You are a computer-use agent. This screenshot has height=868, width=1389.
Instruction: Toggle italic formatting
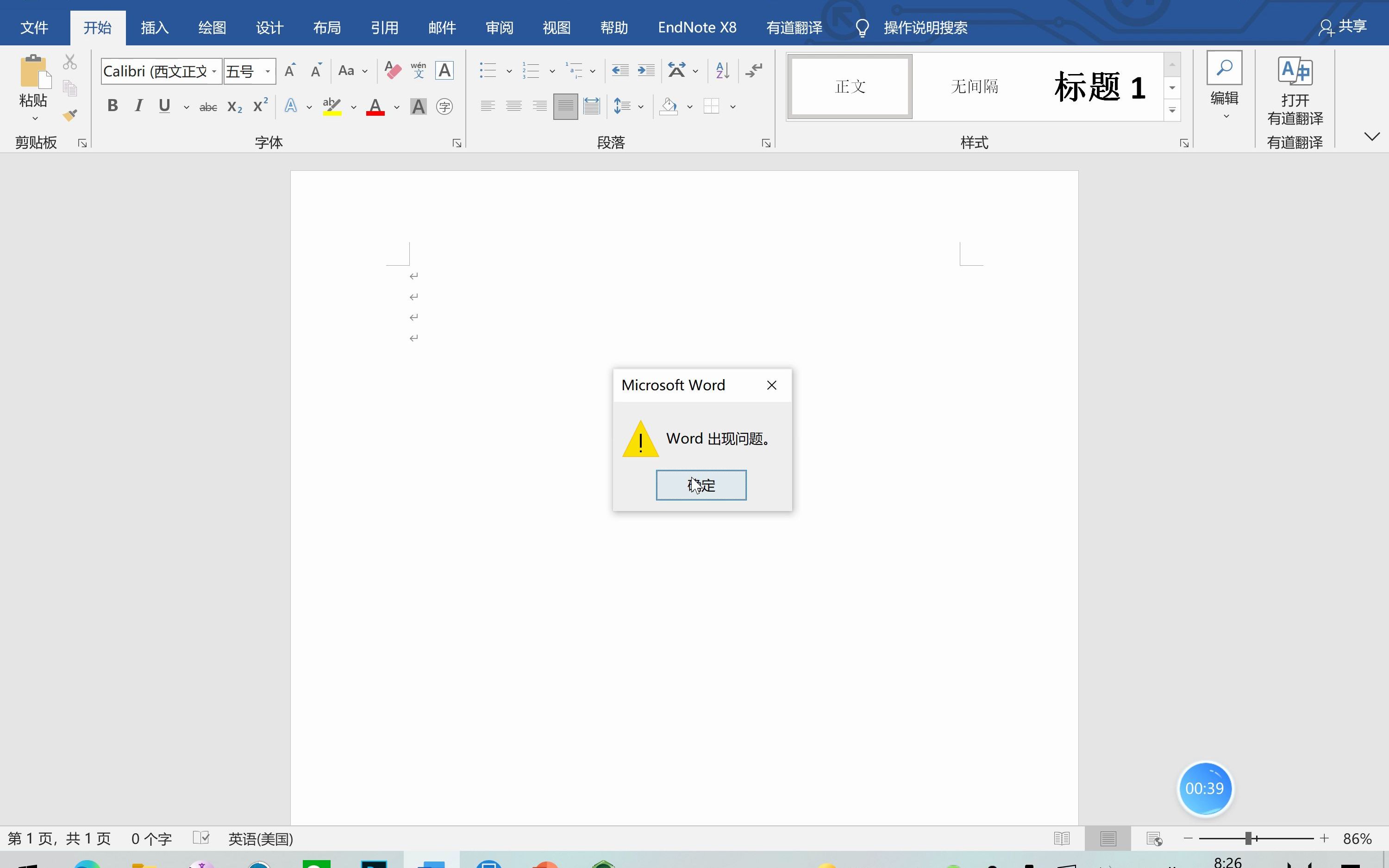138,106
